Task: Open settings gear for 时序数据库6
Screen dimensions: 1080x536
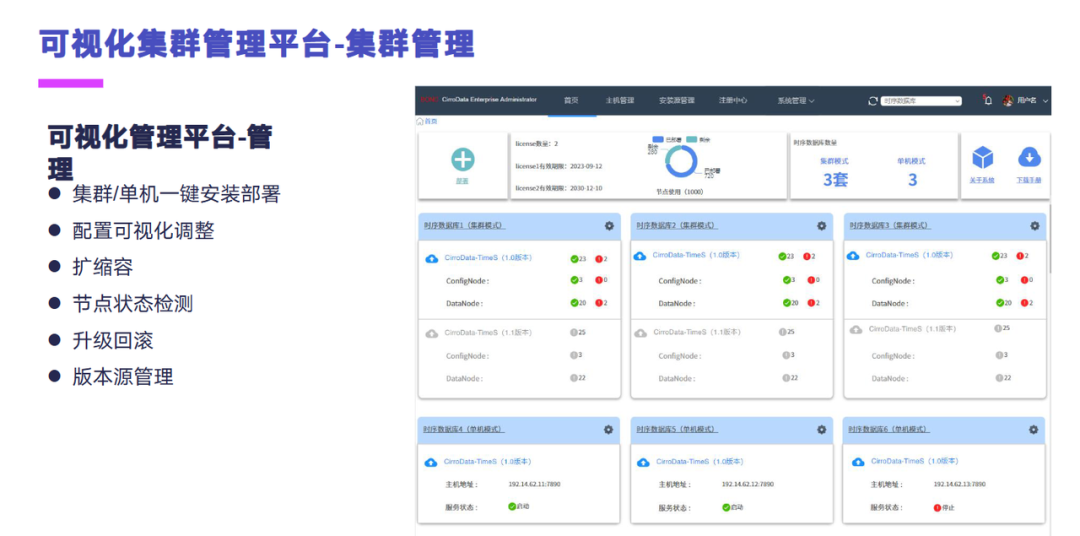Action: (1033, 429)
